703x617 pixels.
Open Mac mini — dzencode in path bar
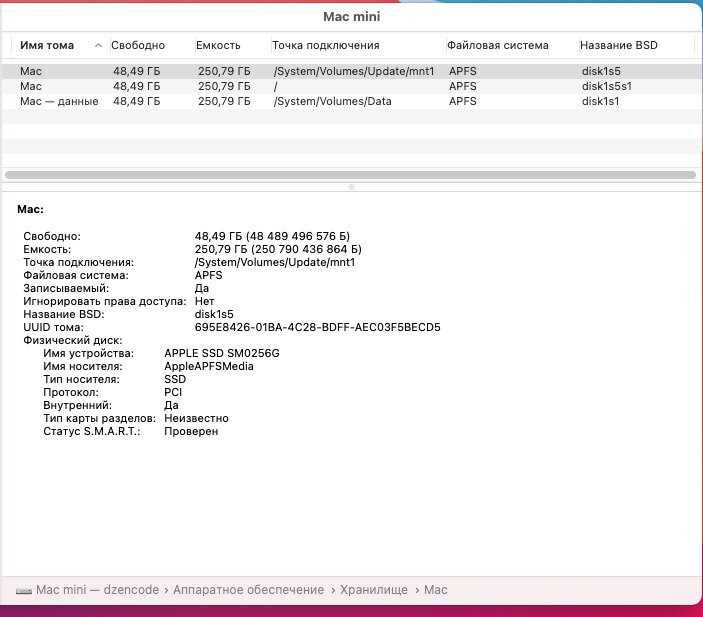tap(97, 590)
